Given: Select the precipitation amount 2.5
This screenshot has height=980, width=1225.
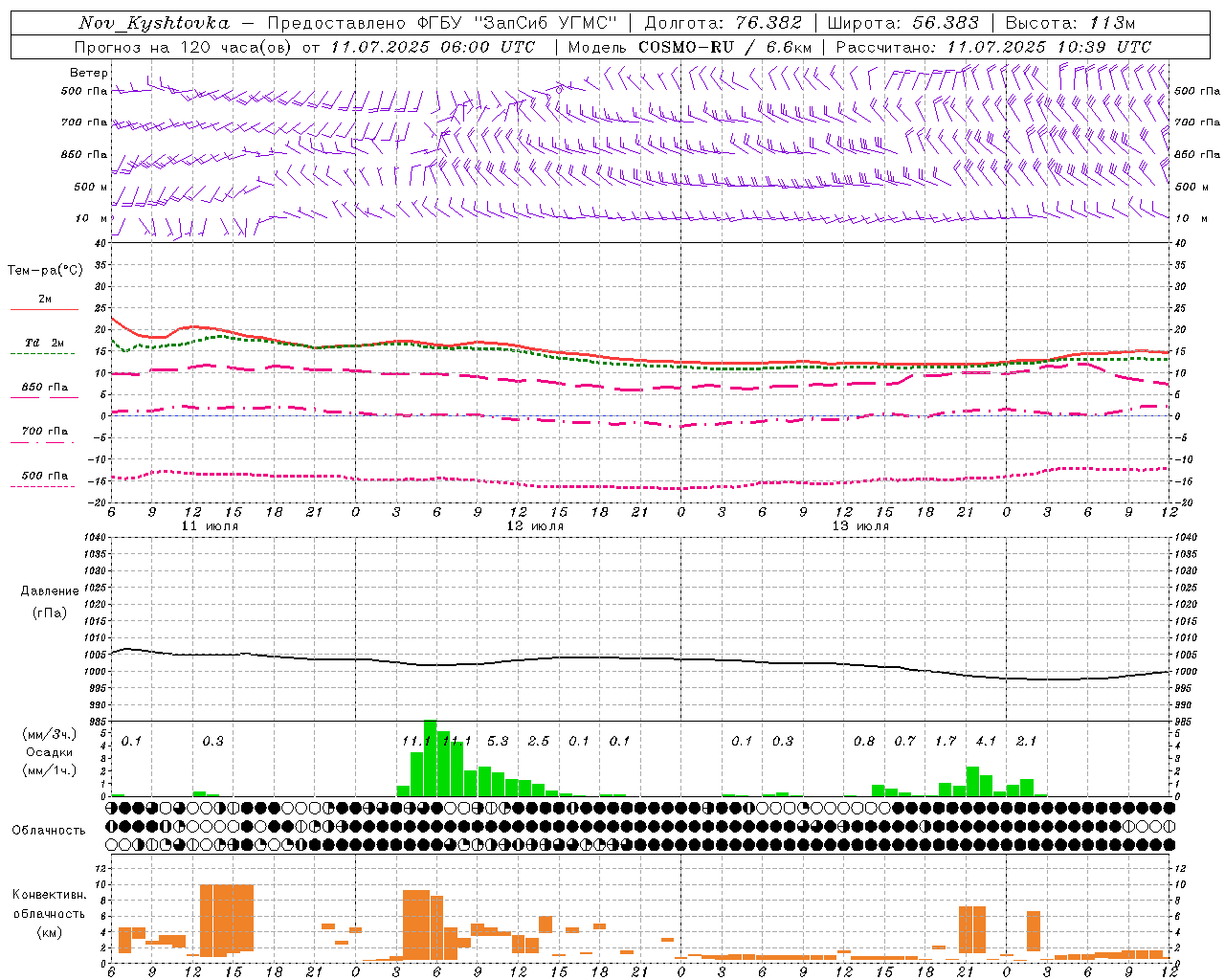Looking at the screenshot, I should coord(539,741).
